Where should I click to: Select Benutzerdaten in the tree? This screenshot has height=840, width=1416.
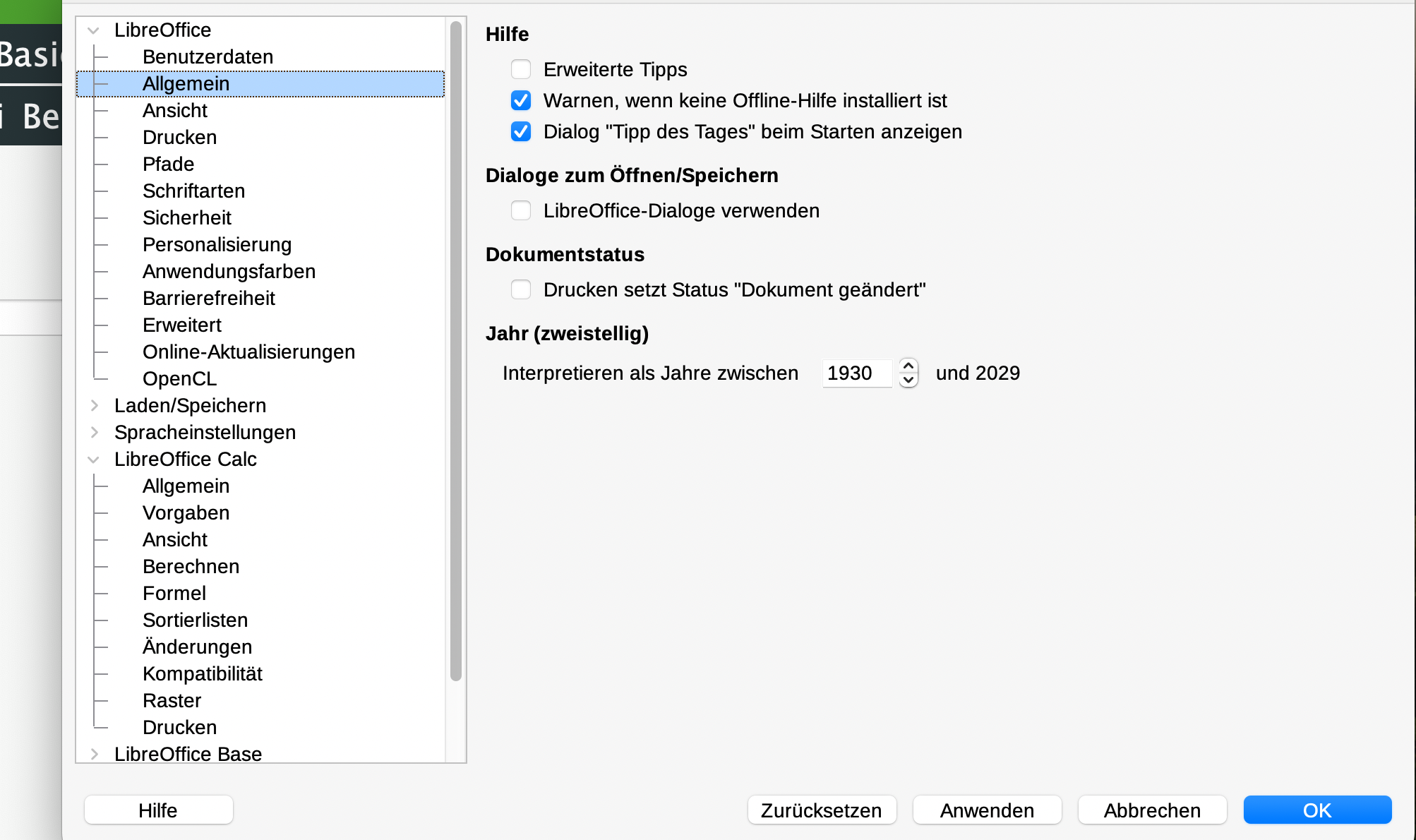click(x=208, y=56)
